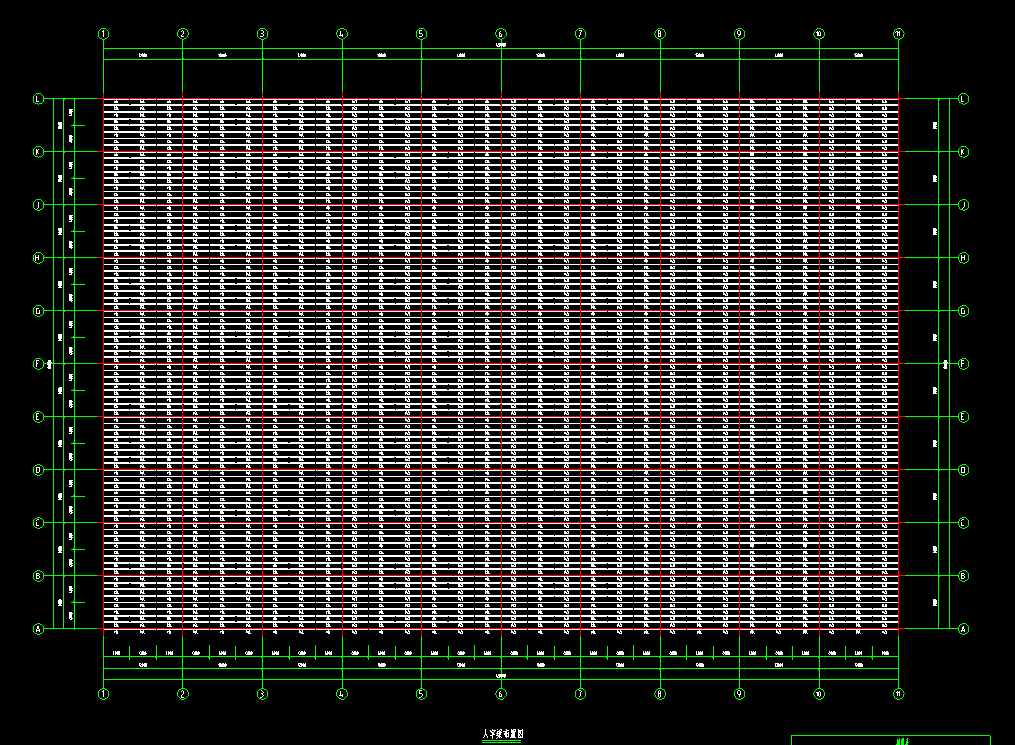Image resolution: width=1015 pixels, height=745 pixels.
Task: Select axis bubble E on the left side
Action: pyautogui.click(x=38, y=417)
